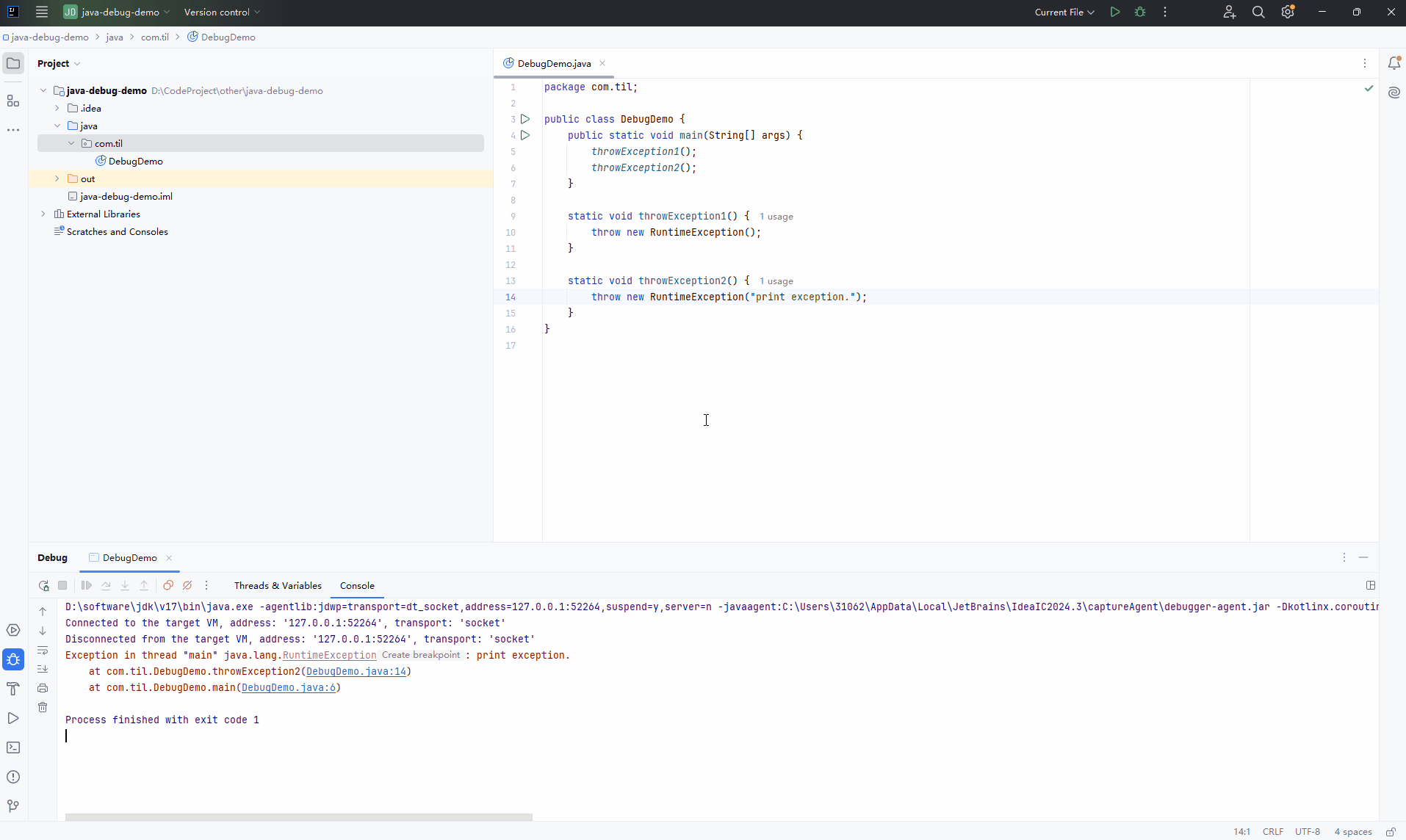Collapse java-debug-demo root node

[43, 91]
